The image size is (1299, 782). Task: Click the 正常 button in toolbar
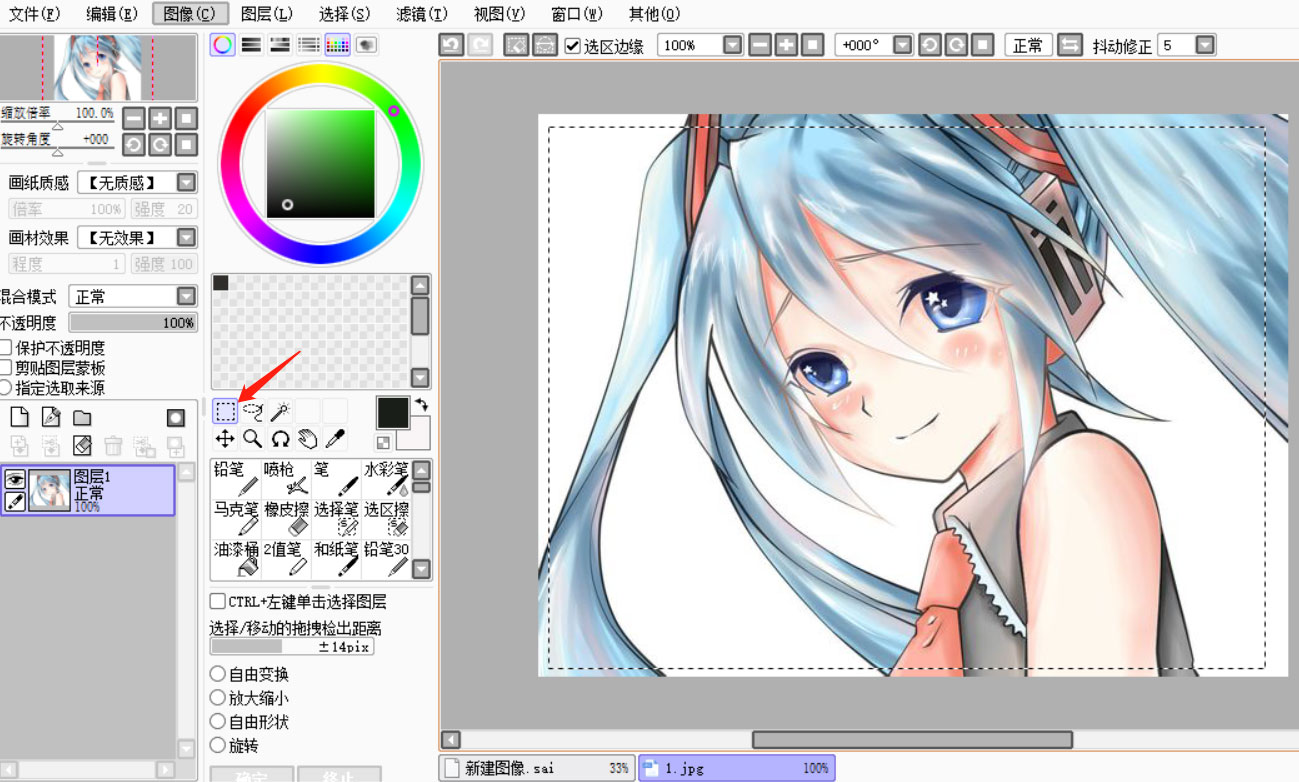click(x=1028, y=45)
